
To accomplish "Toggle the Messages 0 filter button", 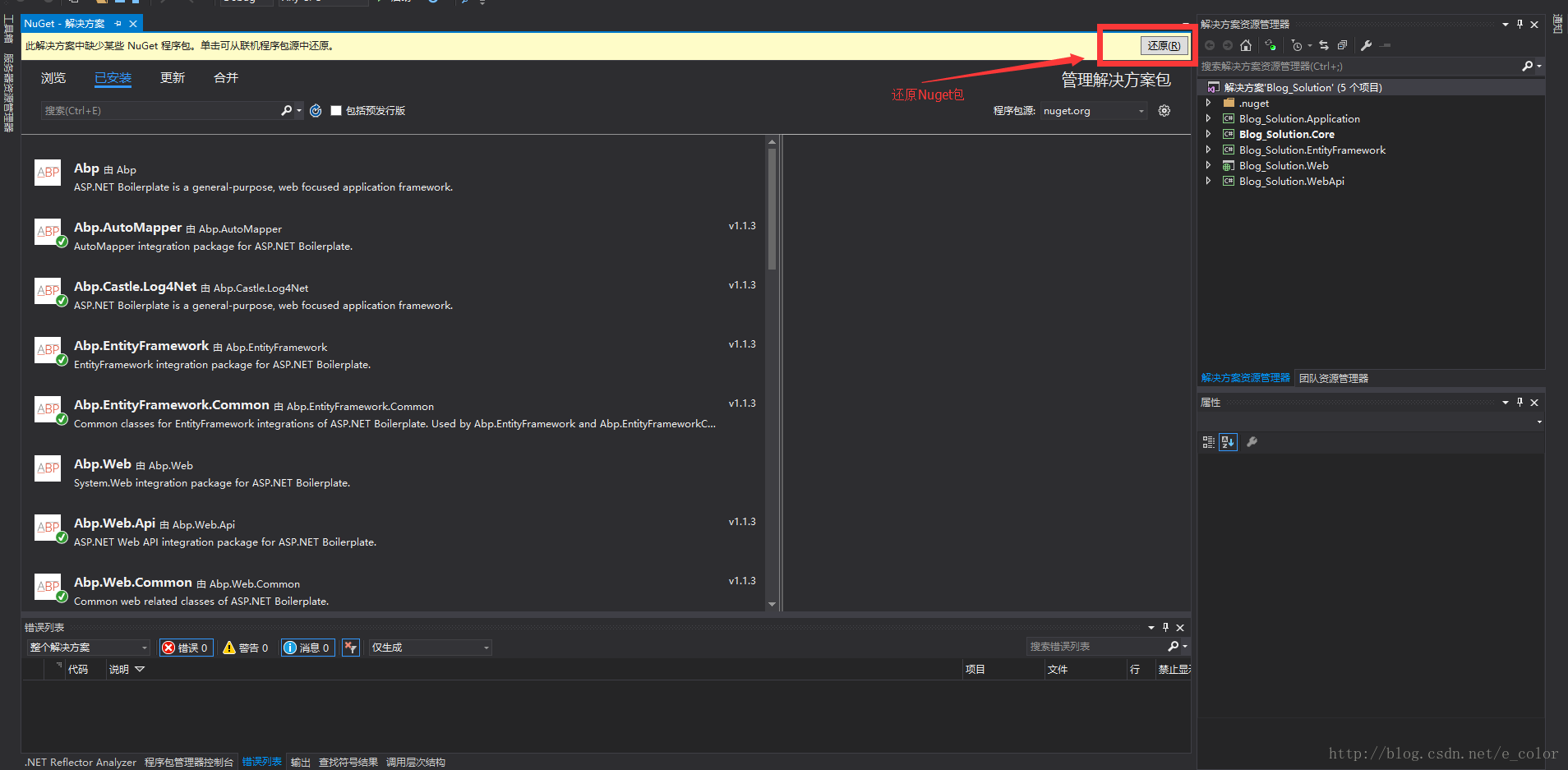I will coord(307,648).
